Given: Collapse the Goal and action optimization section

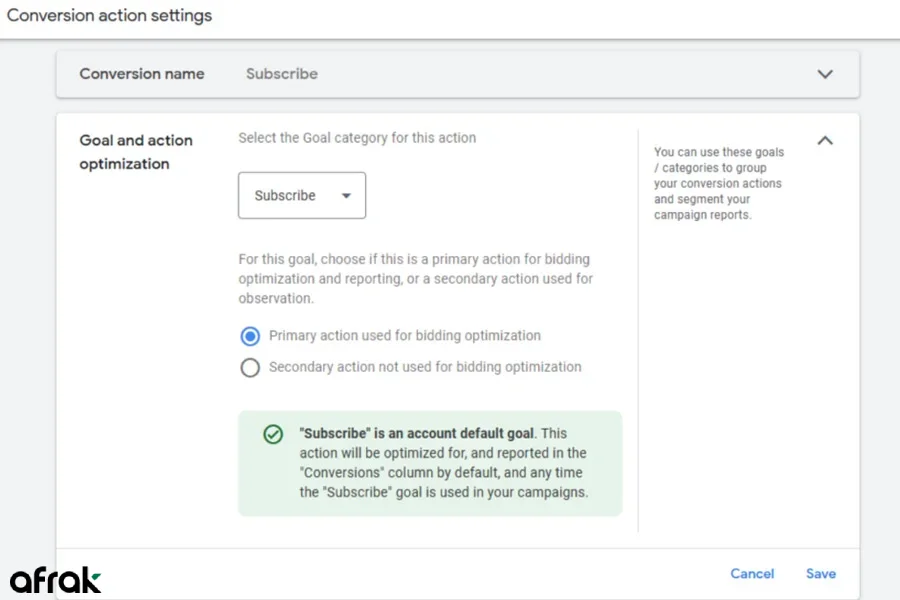Looking at the screenshot, I should tap(825, 141).
